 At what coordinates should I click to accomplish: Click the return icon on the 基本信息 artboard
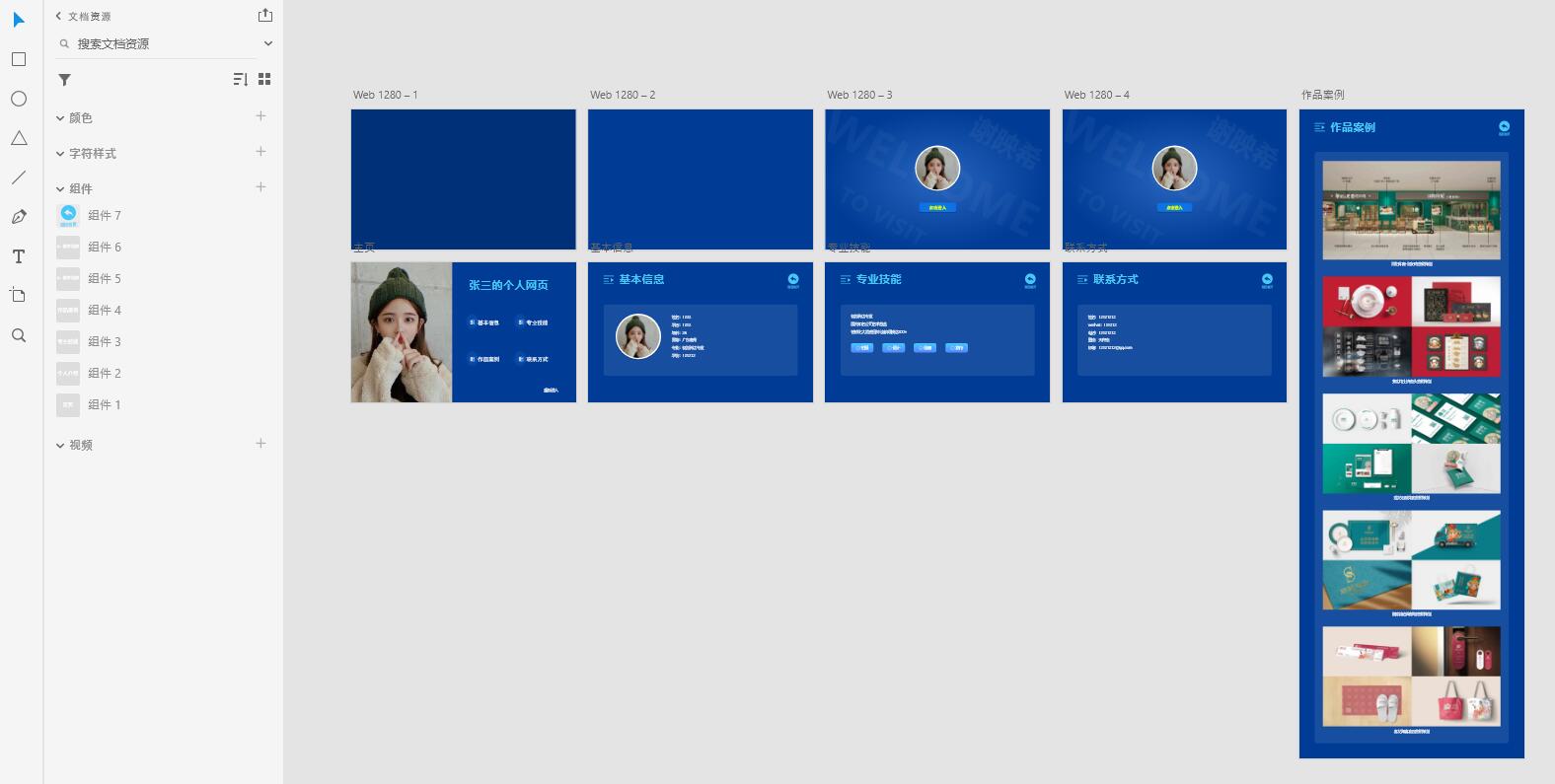click(x=793, y=280)
